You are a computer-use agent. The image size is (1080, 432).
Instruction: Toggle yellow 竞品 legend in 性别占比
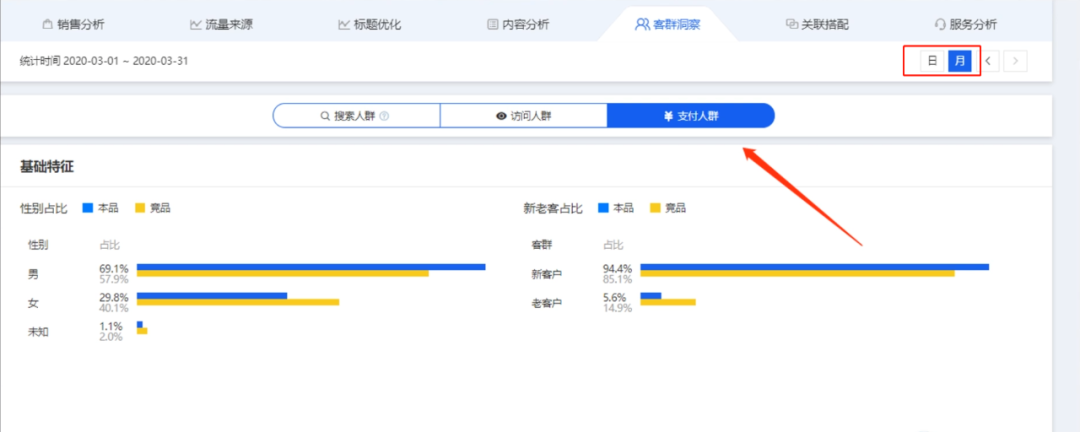[x=153, y=208]
